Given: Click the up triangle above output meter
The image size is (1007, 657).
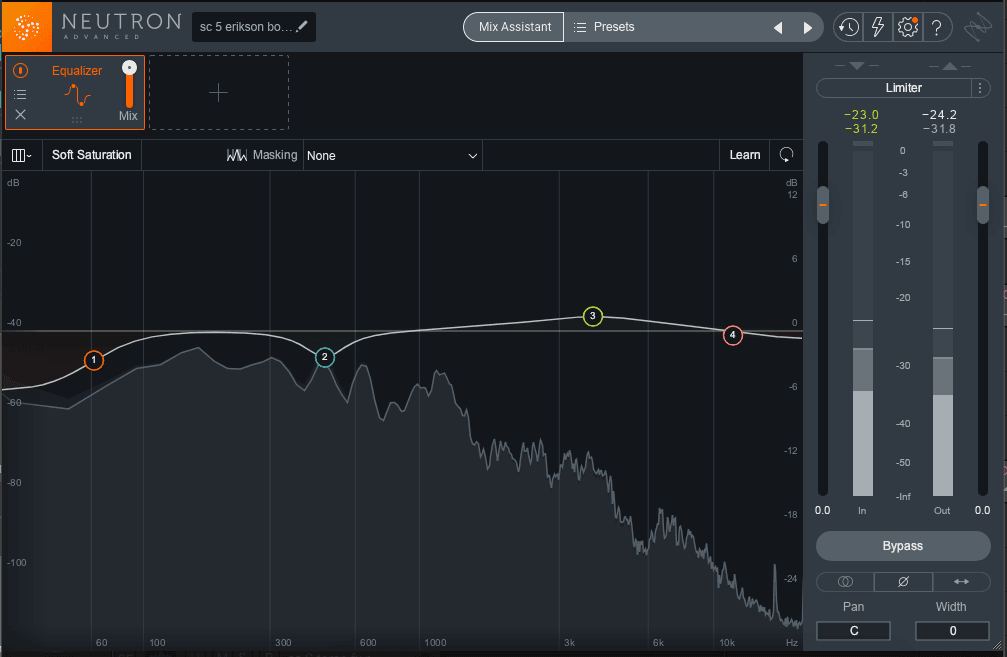Looking at the screenshot, I should (950, 66).
